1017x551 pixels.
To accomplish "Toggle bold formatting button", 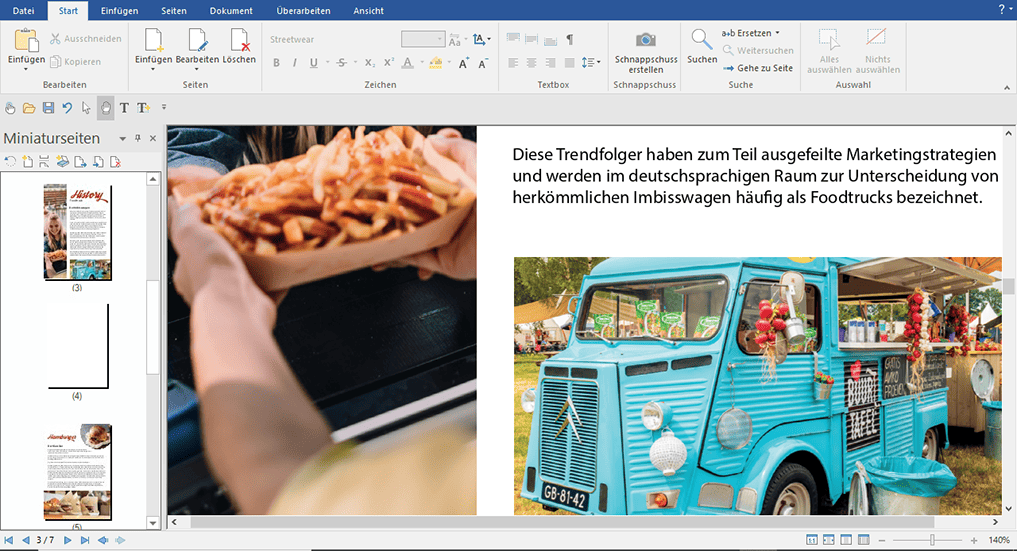I will pyautogui.click(x=276, y=63).
